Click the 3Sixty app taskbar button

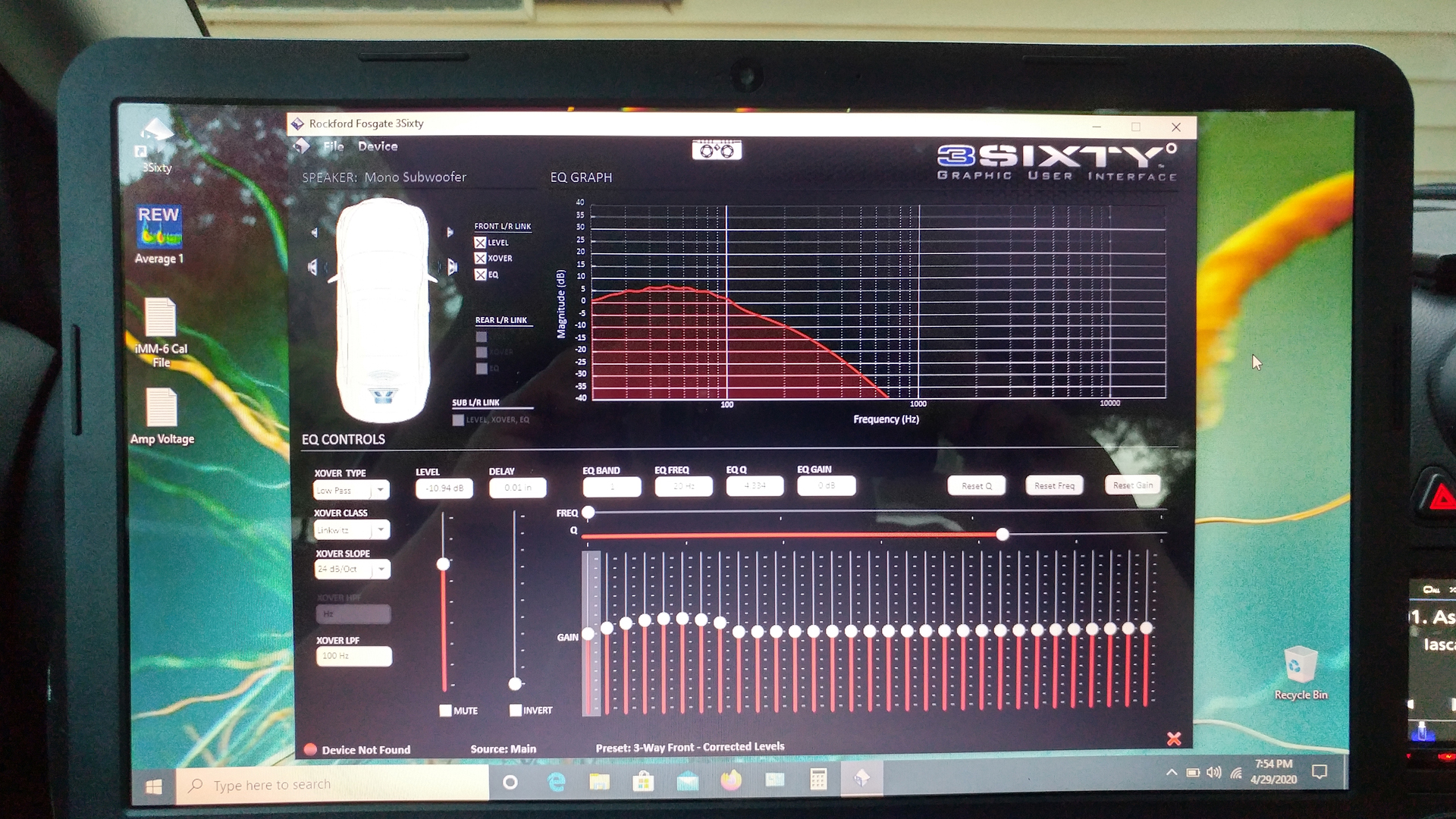coord(861,778)
